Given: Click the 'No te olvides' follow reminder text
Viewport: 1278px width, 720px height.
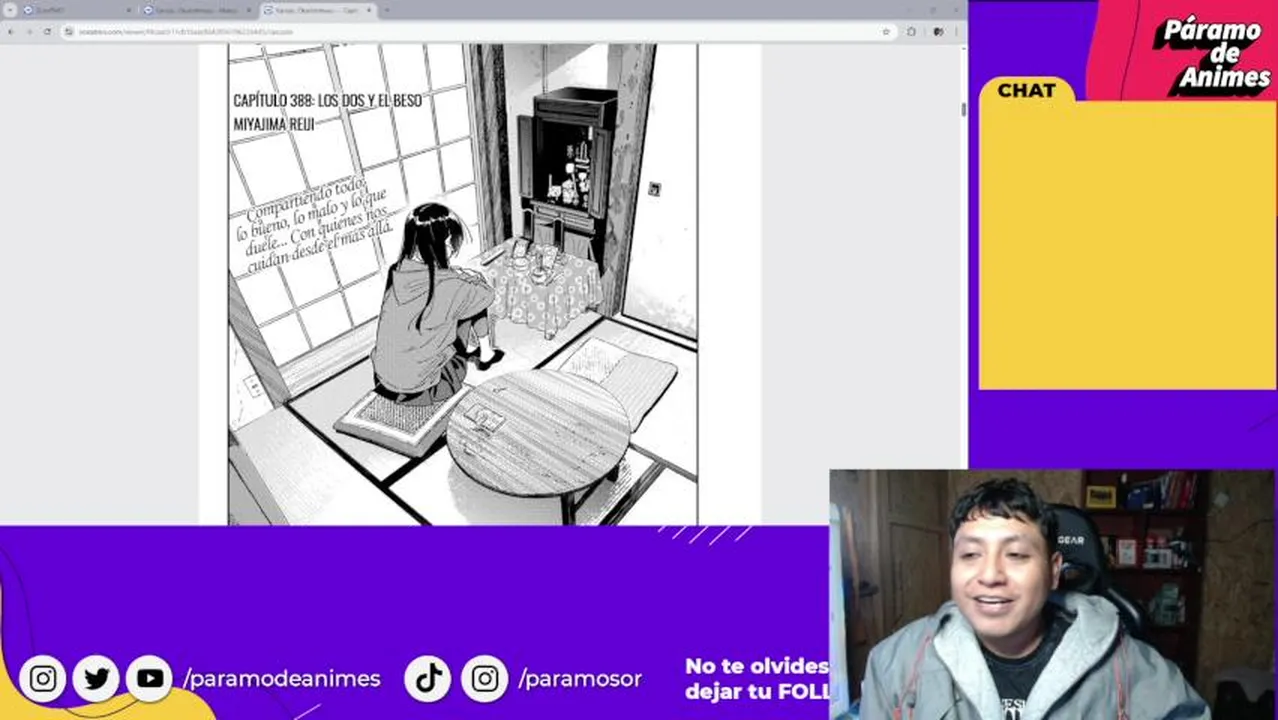Looking at the screenshot, I should [757, 666].
